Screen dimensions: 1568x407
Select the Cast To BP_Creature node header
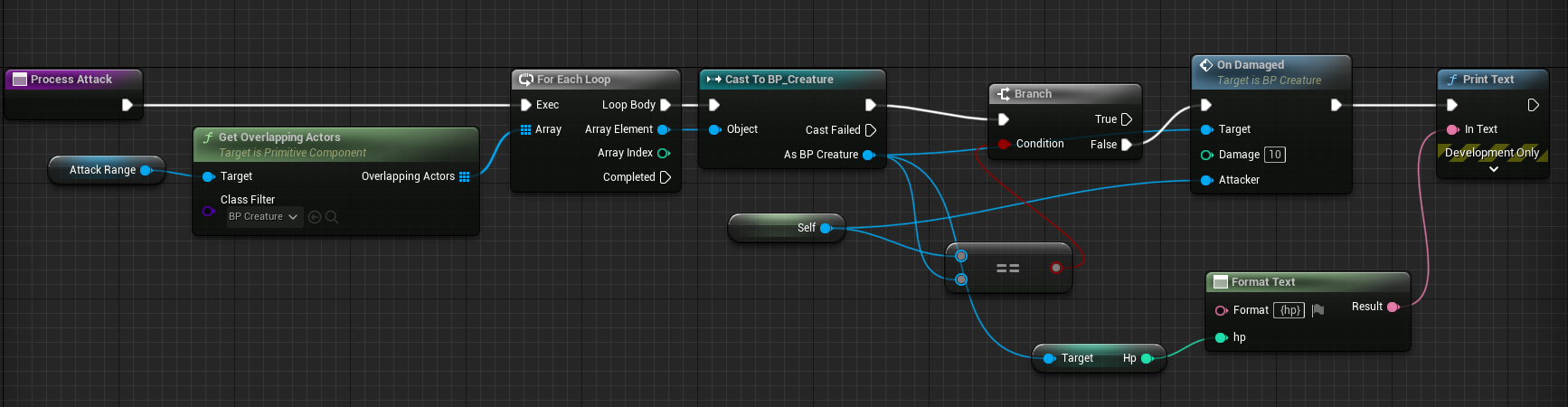(x=792, y=80)
